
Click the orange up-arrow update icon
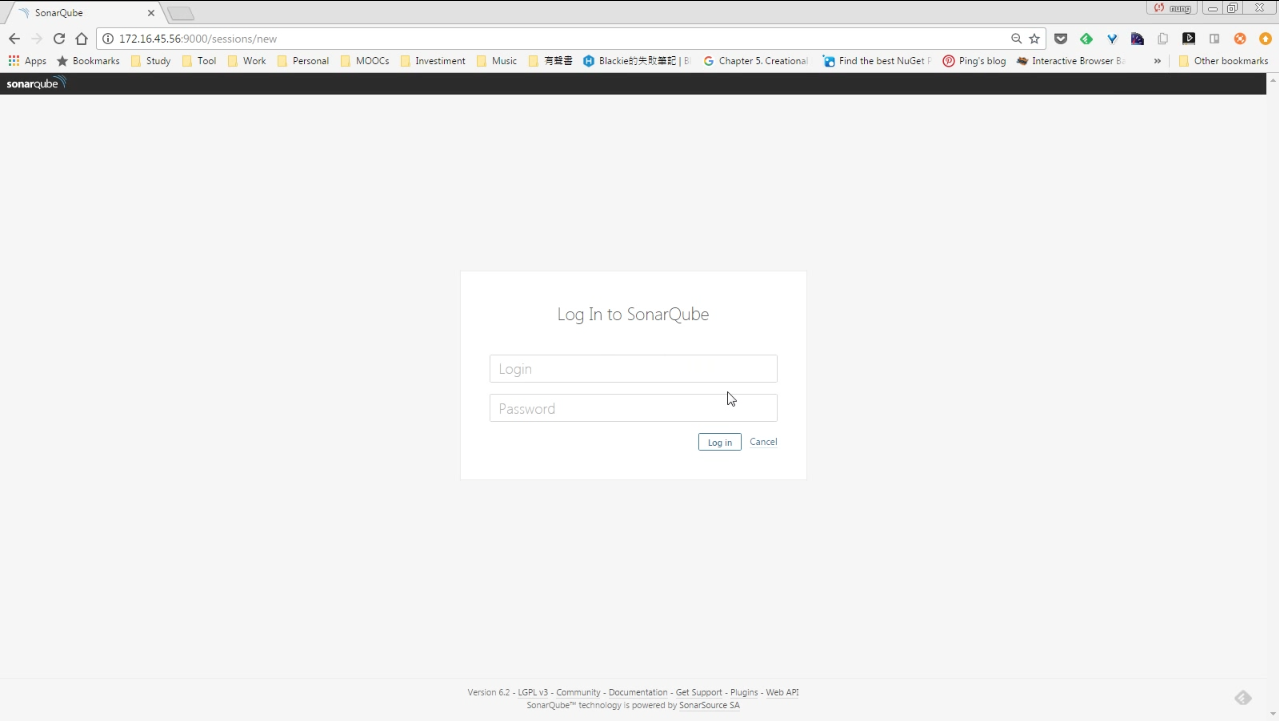tap(1265, 39)
